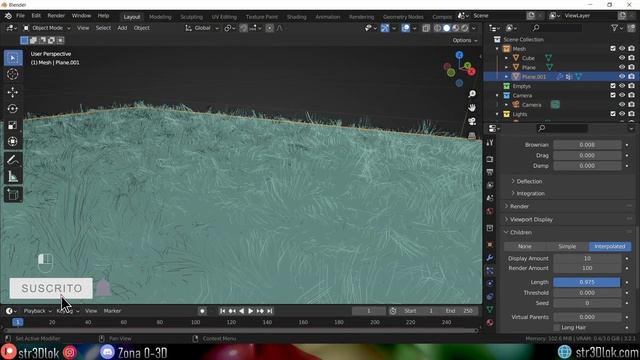Open the Object Mode dropdown
This screenshot has height=360, width=640.
click(47, 28)
